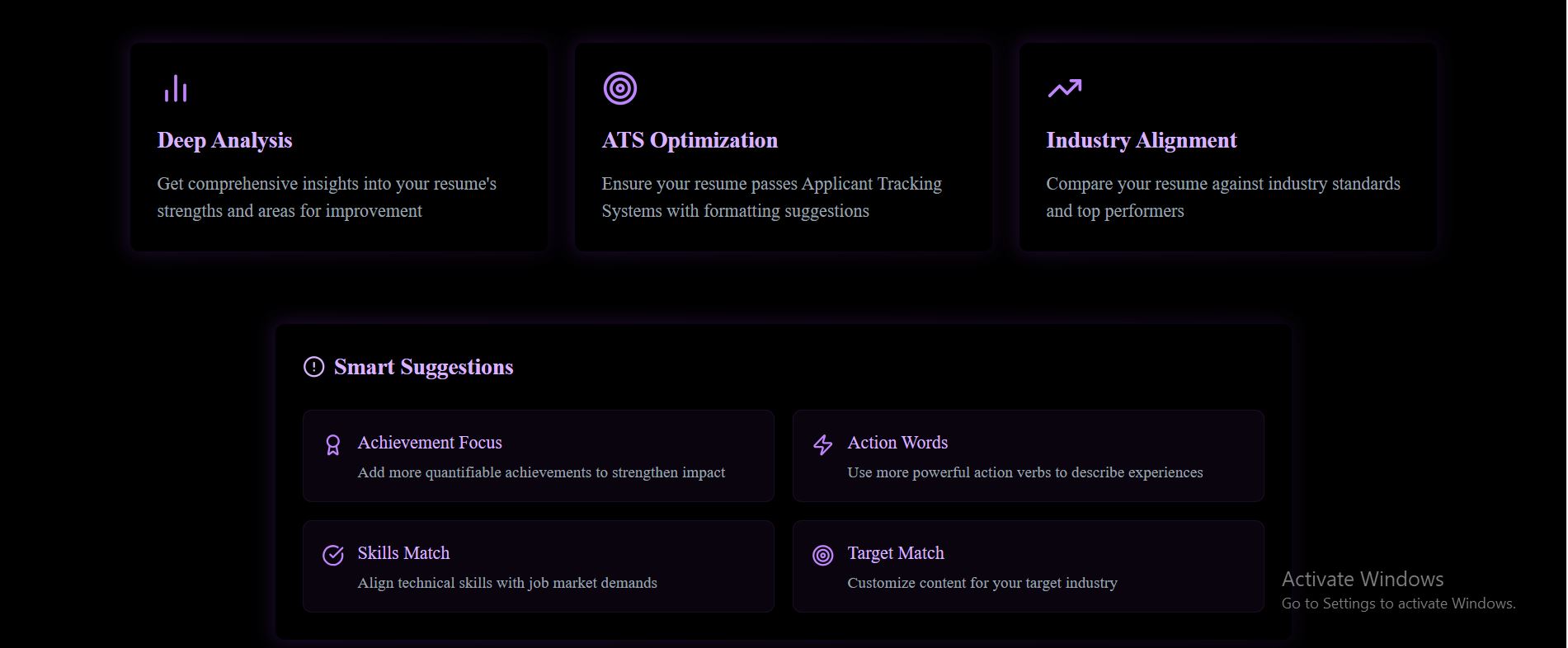
Task: Select the Deep Analysis heading
Action: [x=224, y=140]
